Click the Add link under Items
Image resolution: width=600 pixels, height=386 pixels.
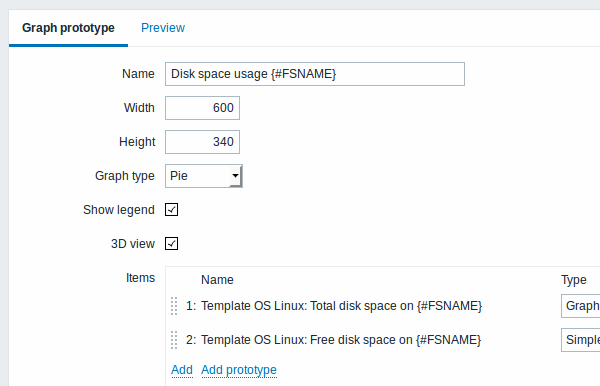[182, 370]
